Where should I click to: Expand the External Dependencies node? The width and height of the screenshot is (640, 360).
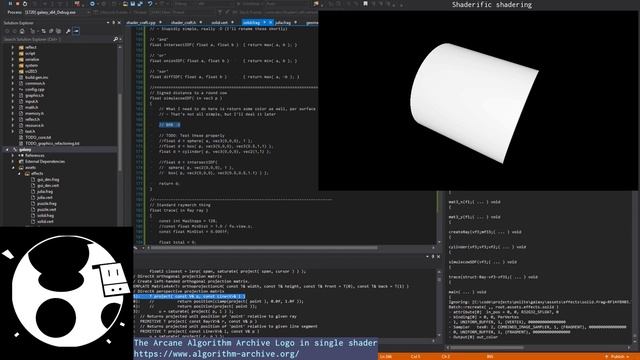[13, 162]
